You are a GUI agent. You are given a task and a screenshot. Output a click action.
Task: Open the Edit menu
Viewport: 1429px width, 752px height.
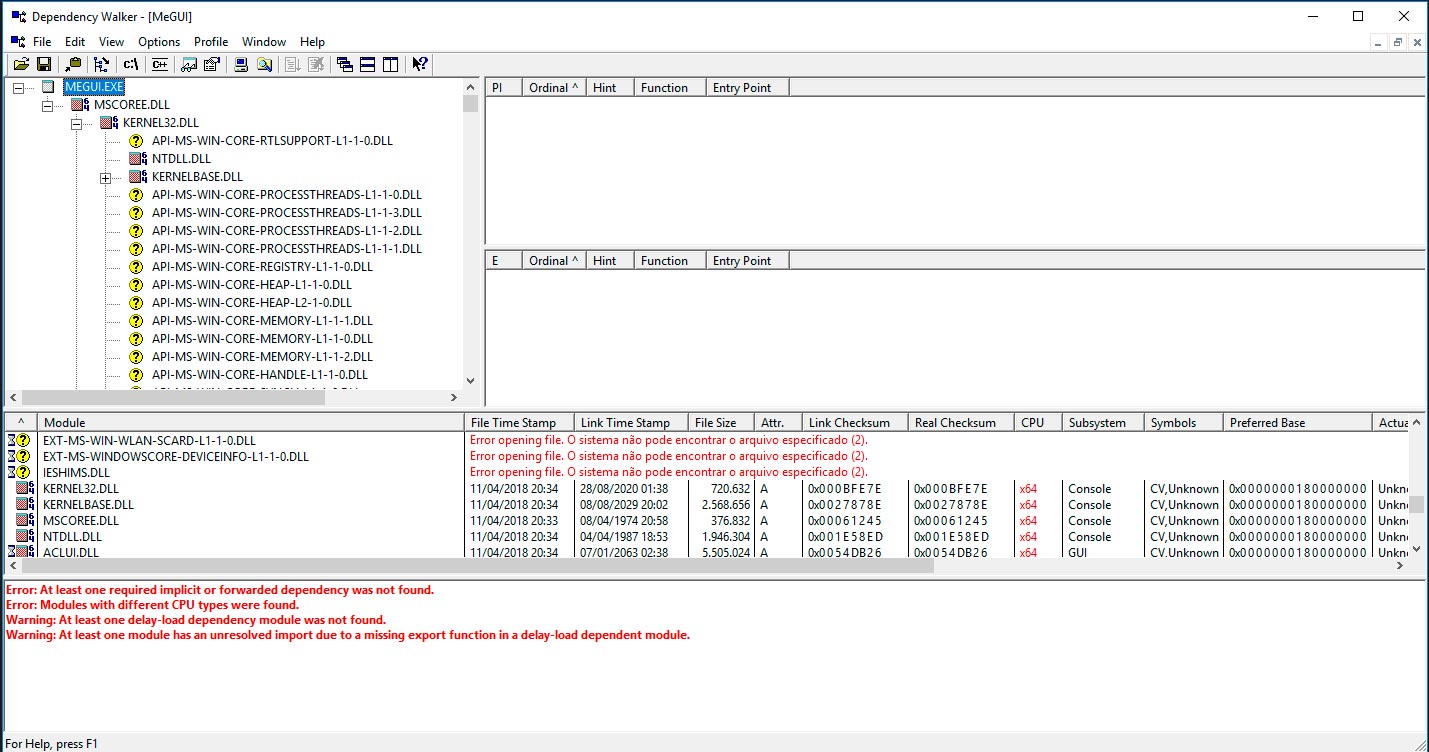click(75, 41)
